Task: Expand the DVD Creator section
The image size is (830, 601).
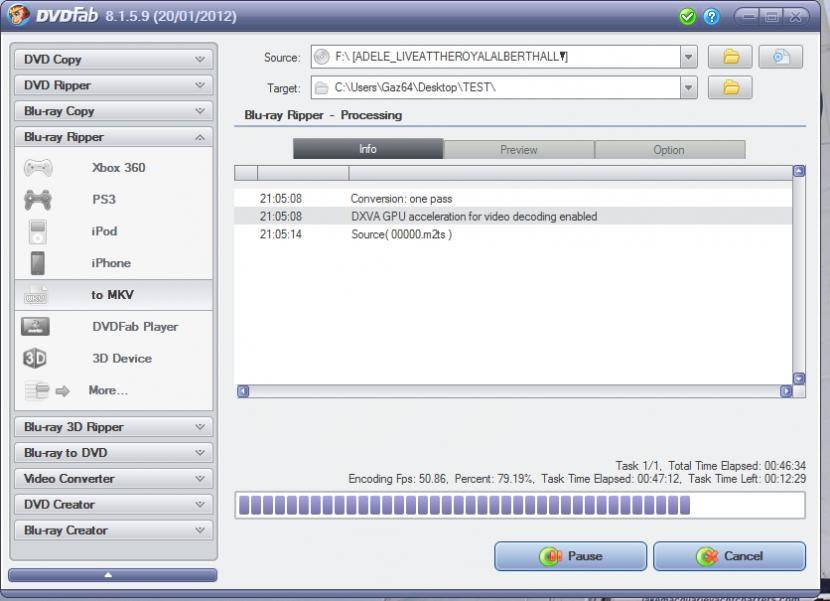Action: (x=114, y=505)
